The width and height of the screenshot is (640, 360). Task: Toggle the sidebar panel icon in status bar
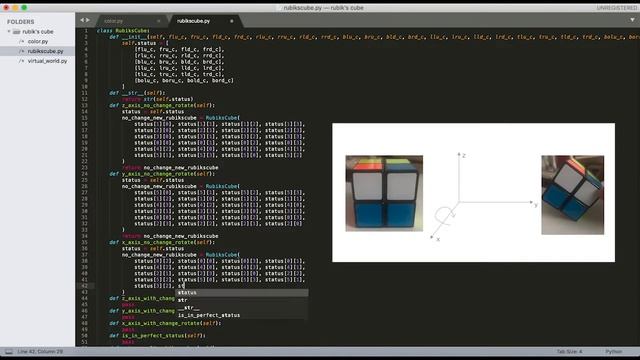coord(9,351)
